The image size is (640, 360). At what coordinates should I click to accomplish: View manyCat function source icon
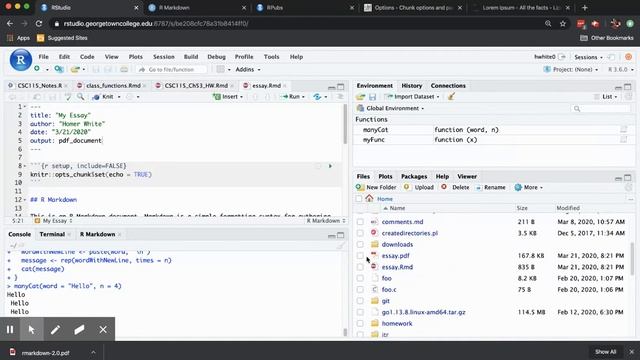pos(623,130)
